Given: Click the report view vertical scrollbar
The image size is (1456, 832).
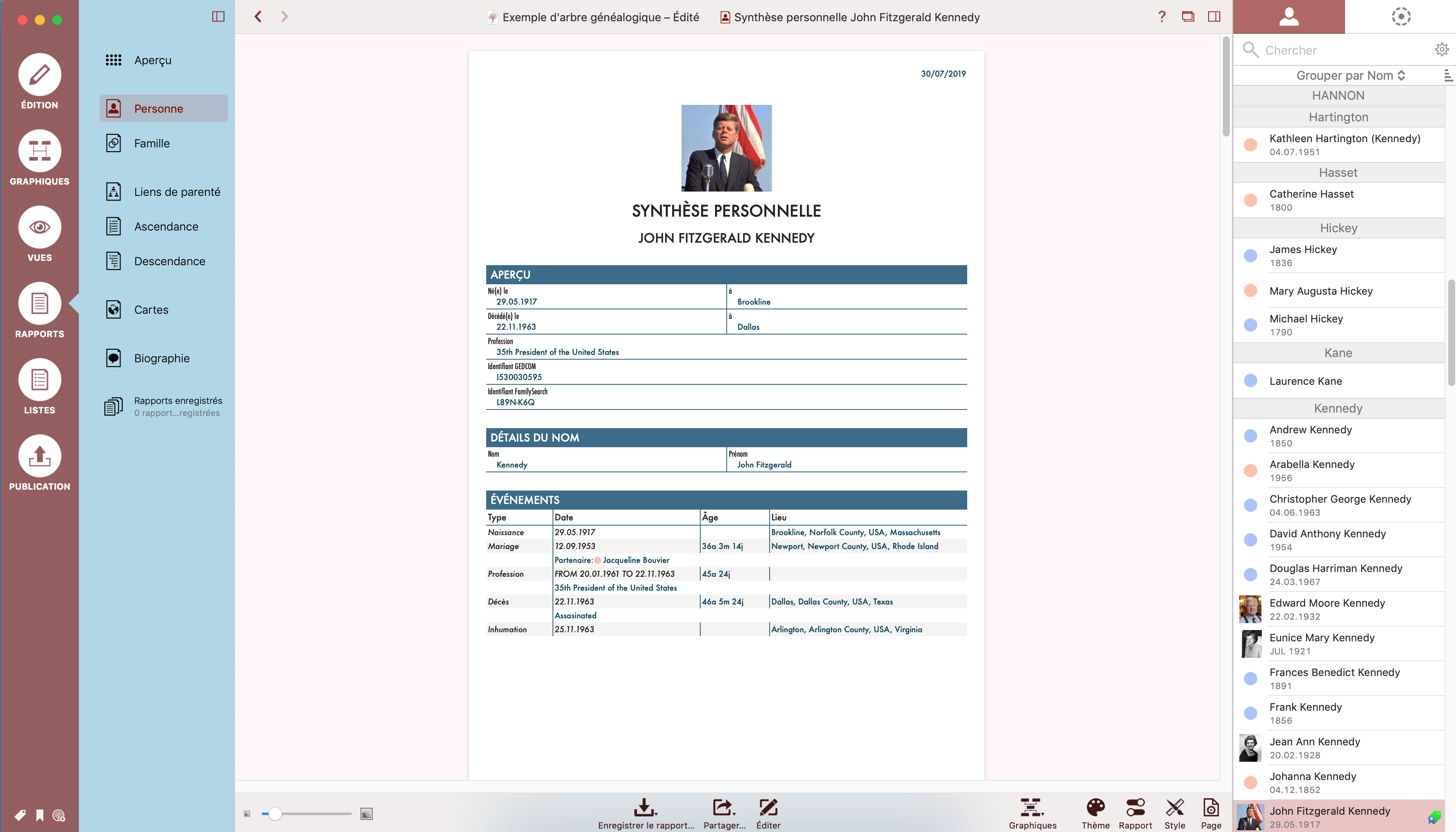Looking at the screenshot, I should (1226, 86).
